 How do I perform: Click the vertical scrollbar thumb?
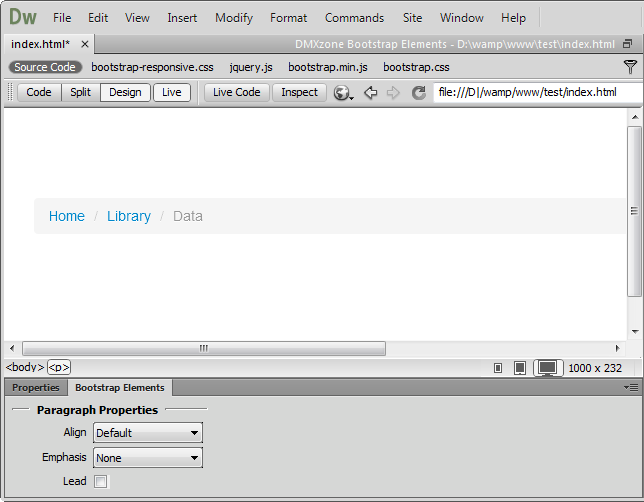tap(635, 211)
